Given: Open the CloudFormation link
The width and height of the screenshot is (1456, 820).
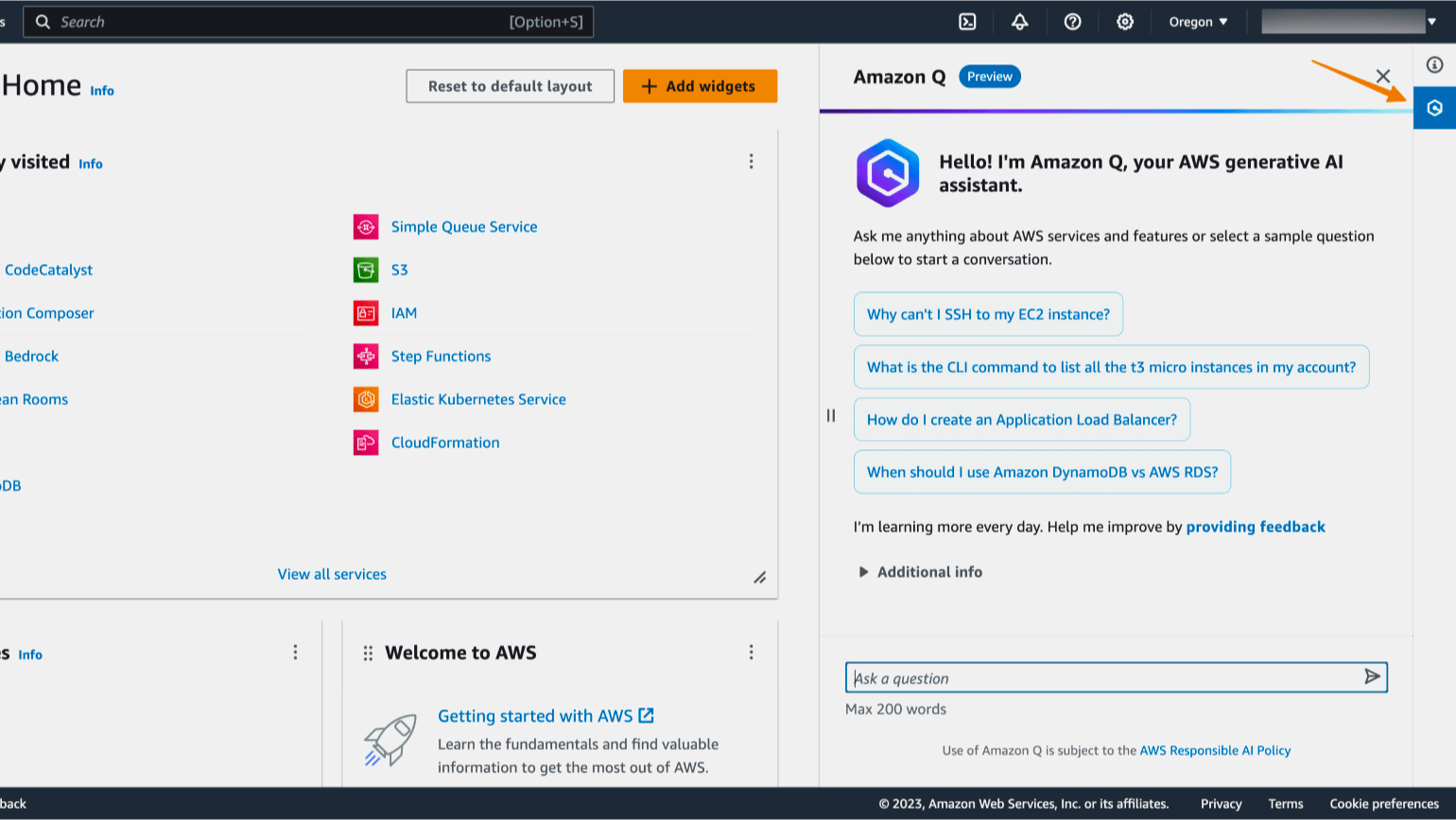Looking at the screenshot, I should click(x=445, y=443).
